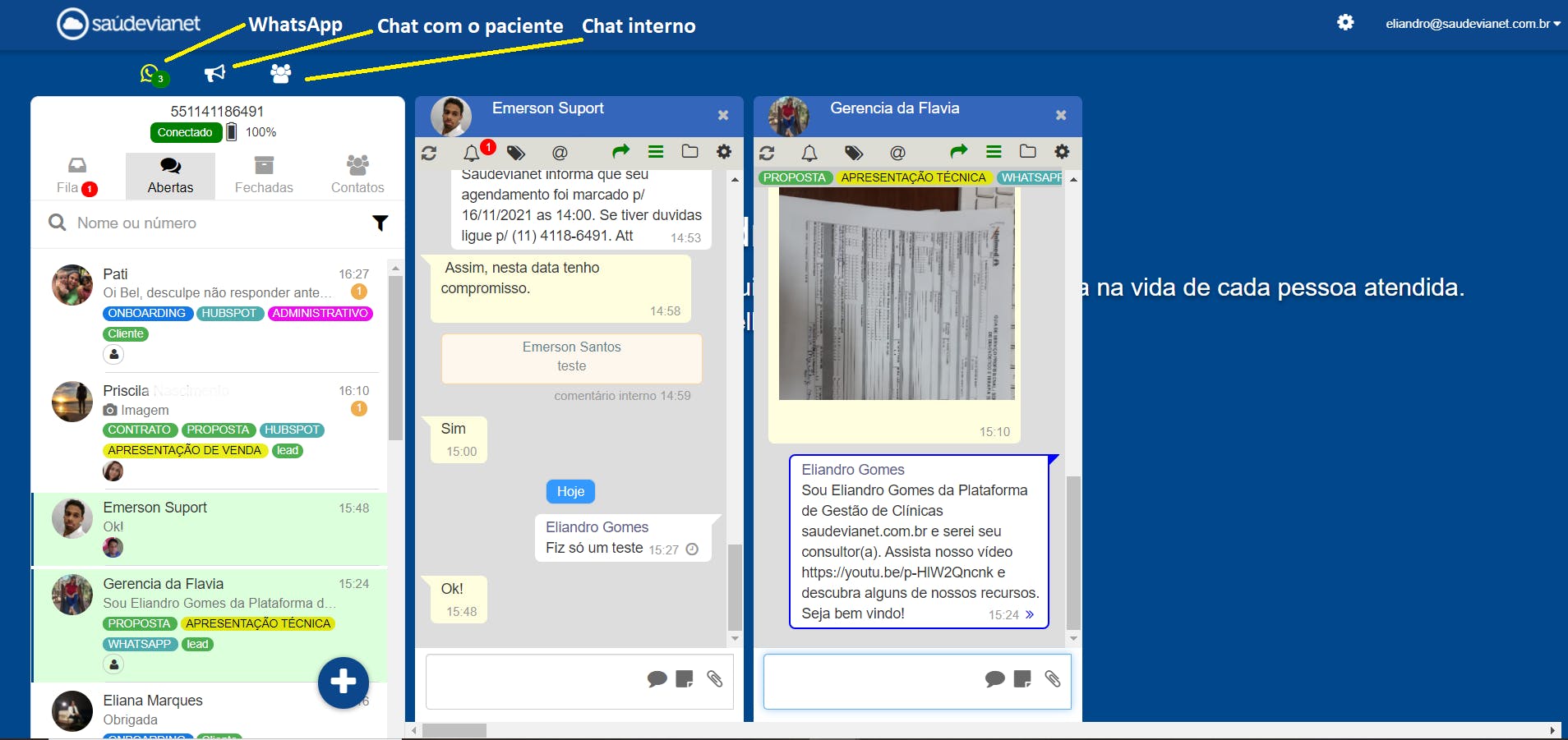Open the patient chat megaphone icon

point(214,74)
